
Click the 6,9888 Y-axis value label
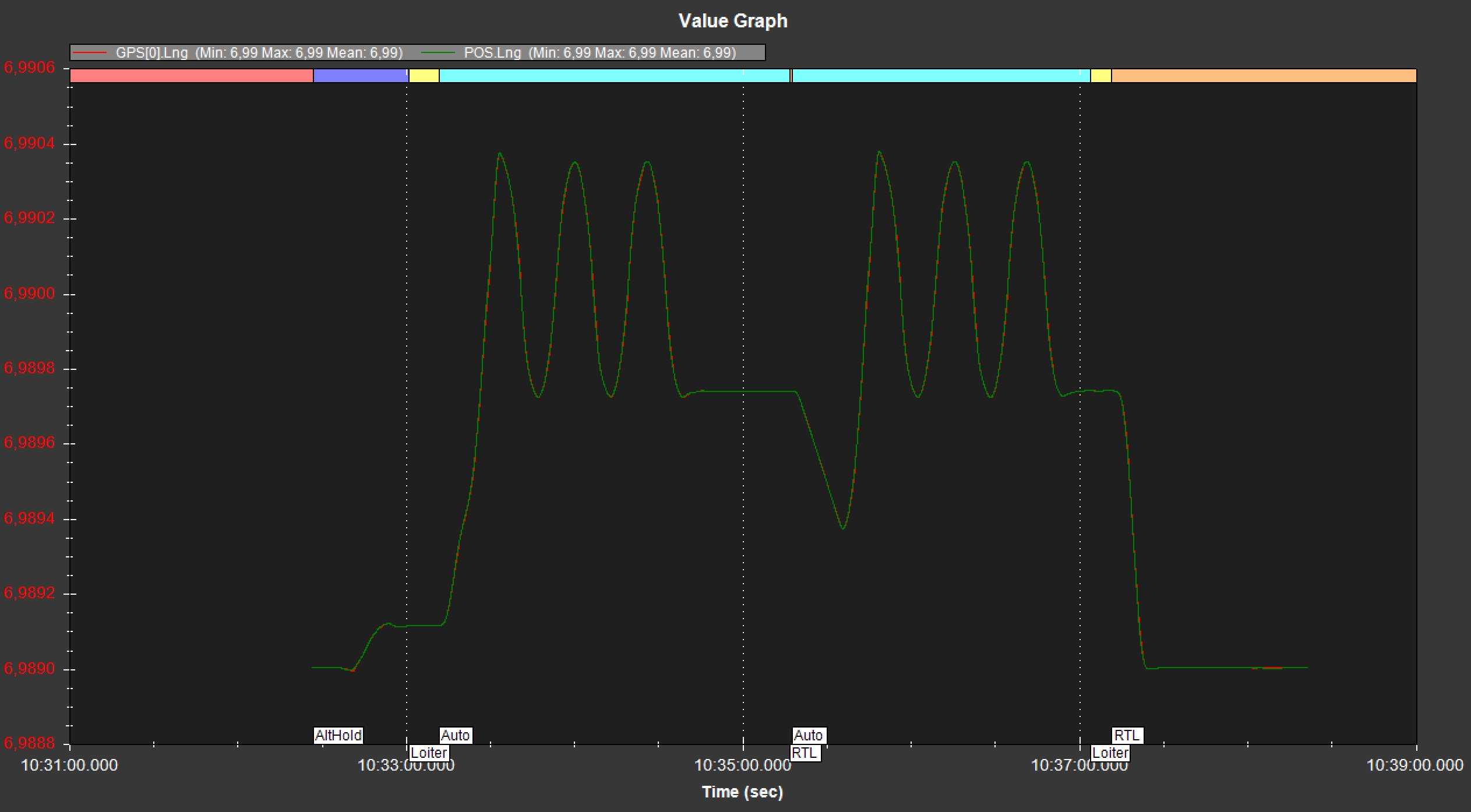pos(29,743)
